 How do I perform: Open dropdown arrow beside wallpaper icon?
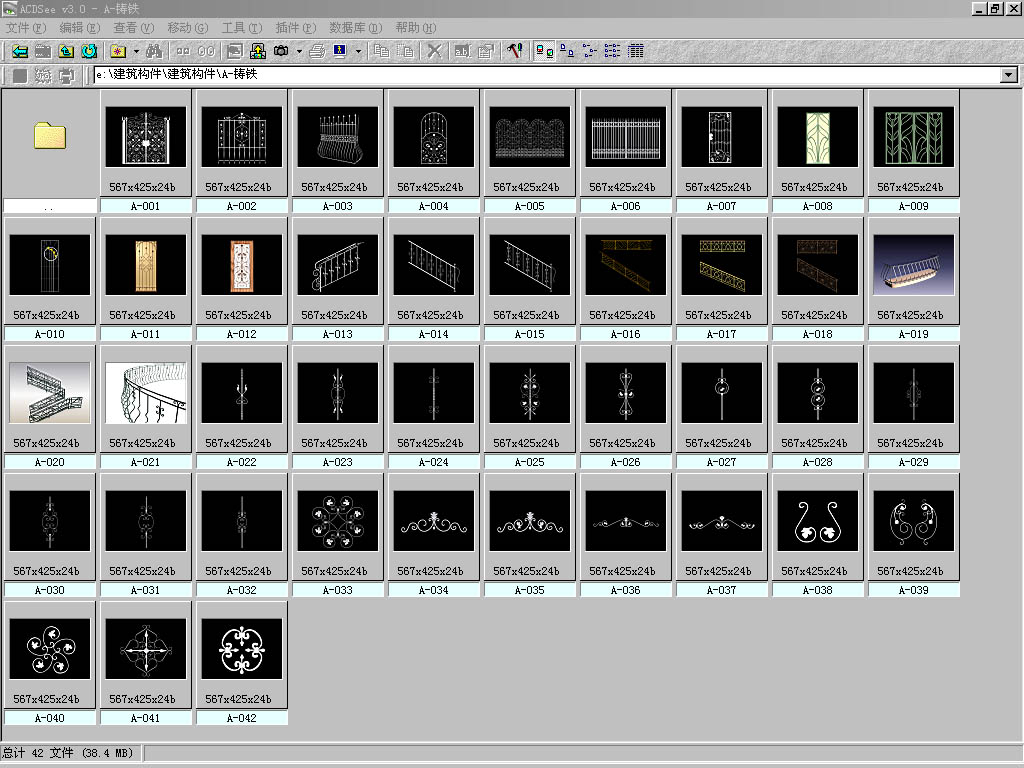tap(358, 50)
